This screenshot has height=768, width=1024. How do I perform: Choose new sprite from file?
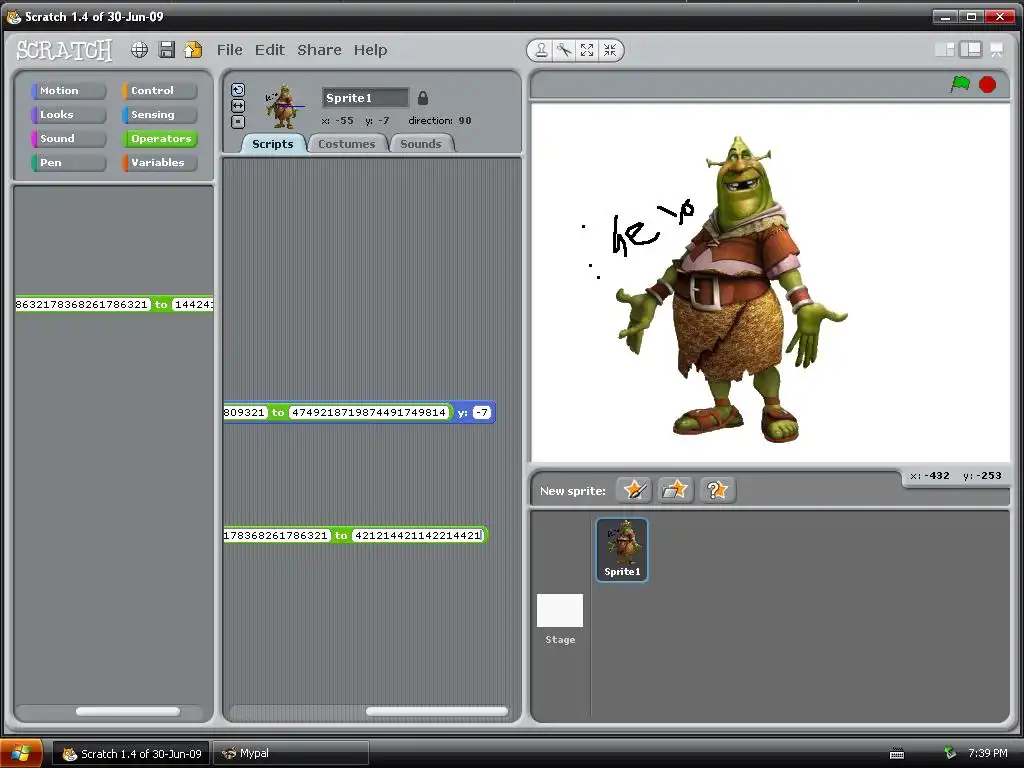pyautogui.click(x=675, y=490)
